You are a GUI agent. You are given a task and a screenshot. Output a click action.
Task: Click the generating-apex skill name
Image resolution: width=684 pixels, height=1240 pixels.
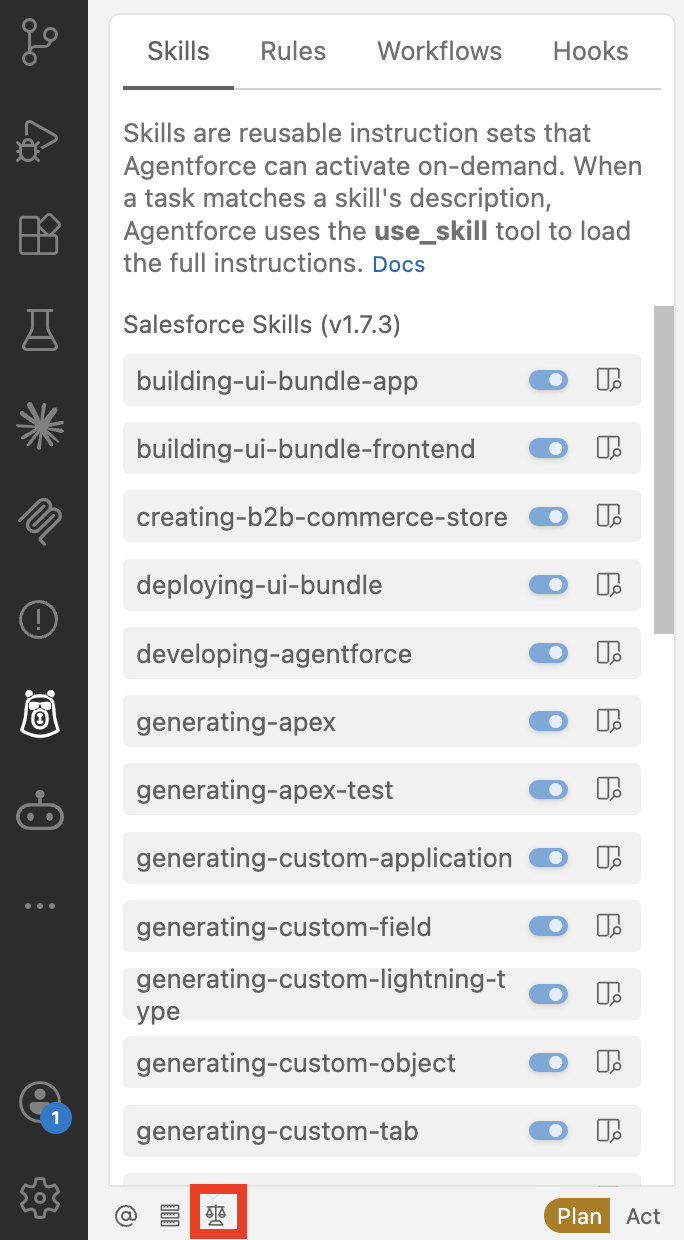click(x=236, y=721)
